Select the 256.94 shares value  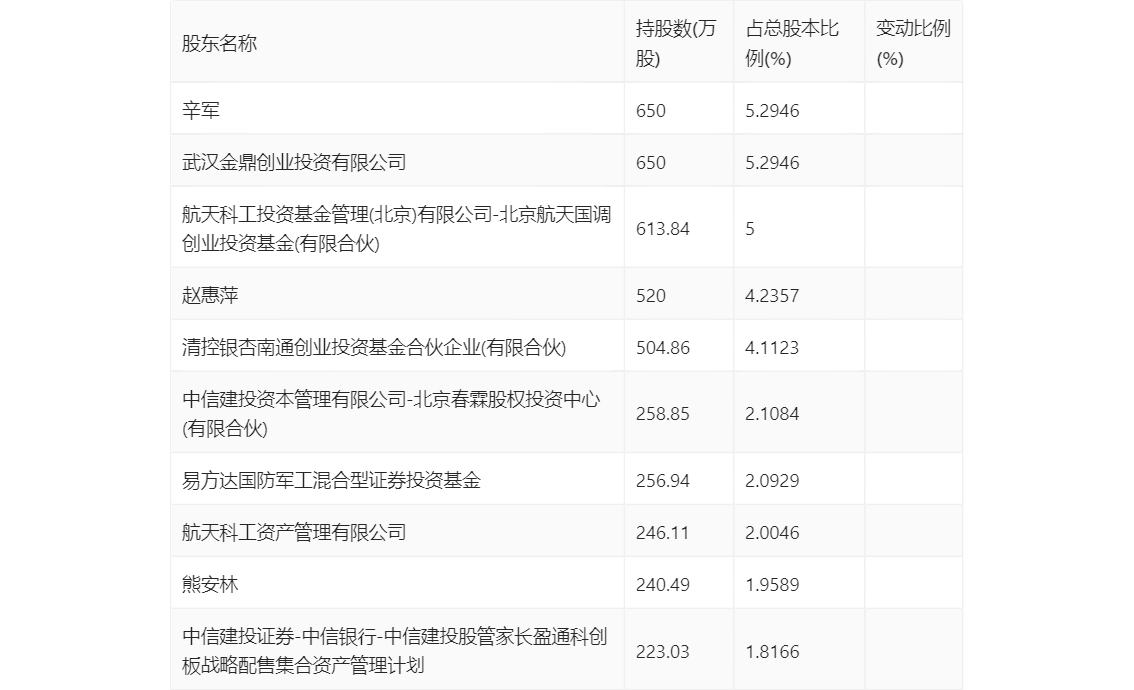tap(662, 481)
